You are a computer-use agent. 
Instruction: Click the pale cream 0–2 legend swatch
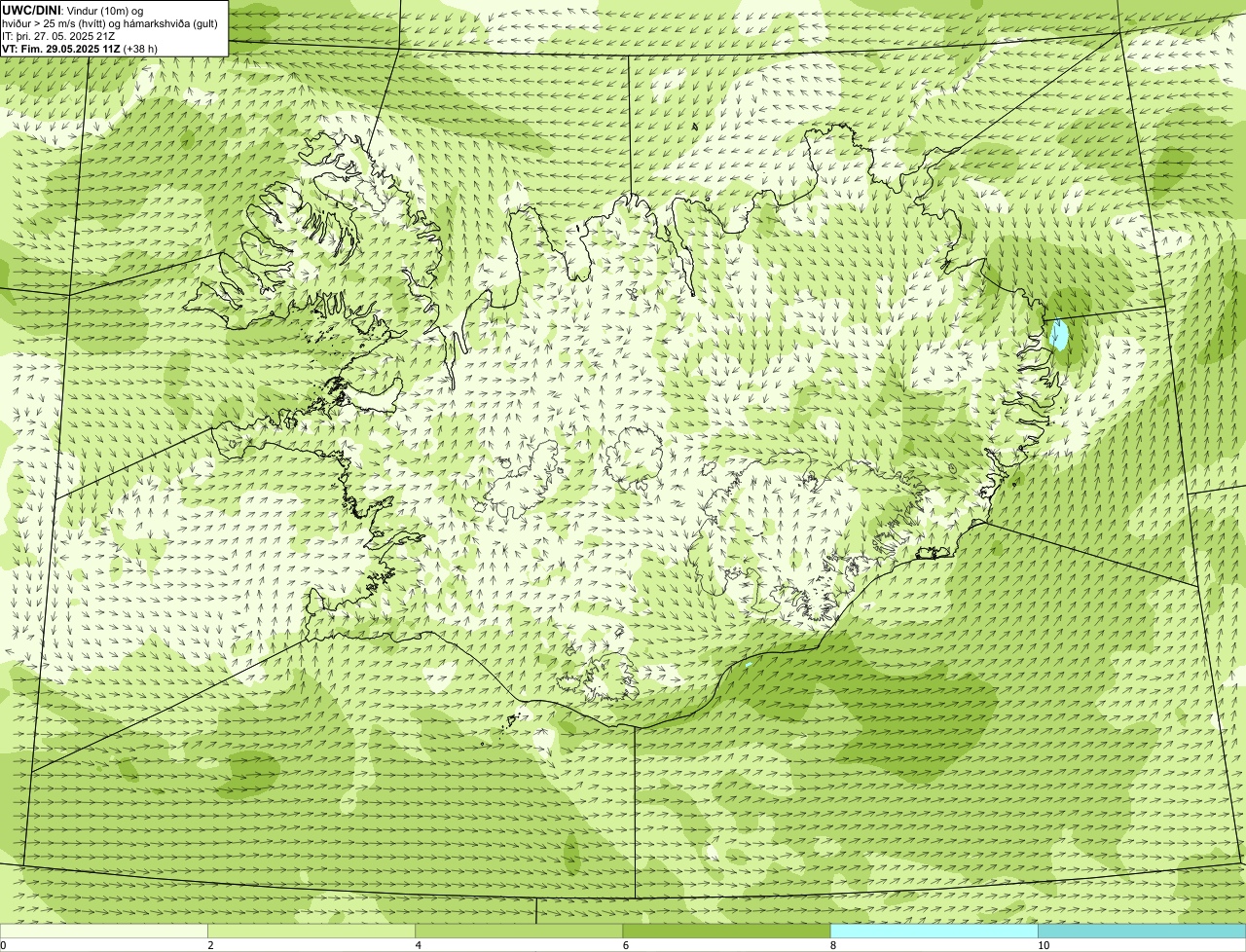click(x=104, y=932)
